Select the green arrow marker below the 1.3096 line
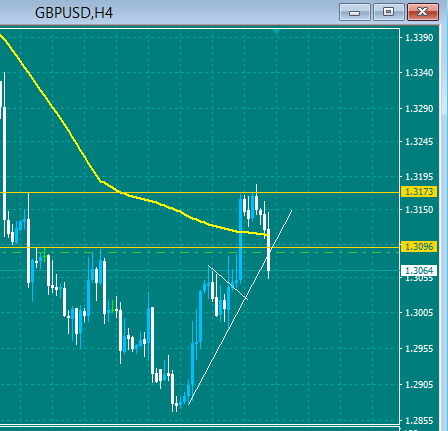448x431 pixels. pos(44,255)
